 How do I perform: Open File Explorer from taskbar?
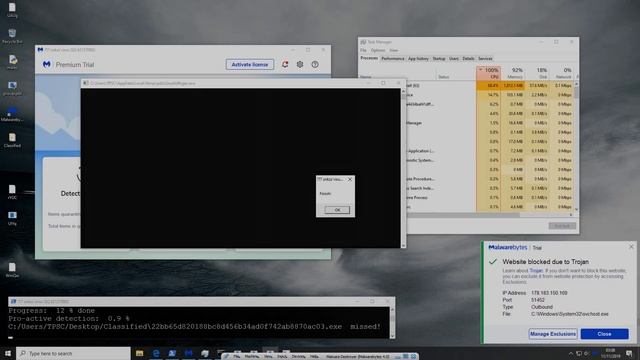[140, 353]
